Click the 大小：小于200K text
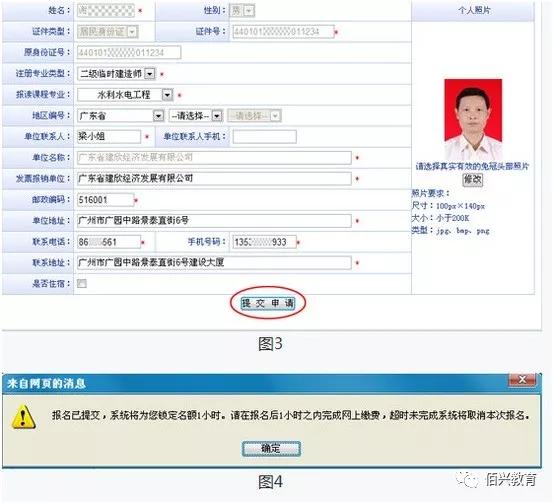 440,218
